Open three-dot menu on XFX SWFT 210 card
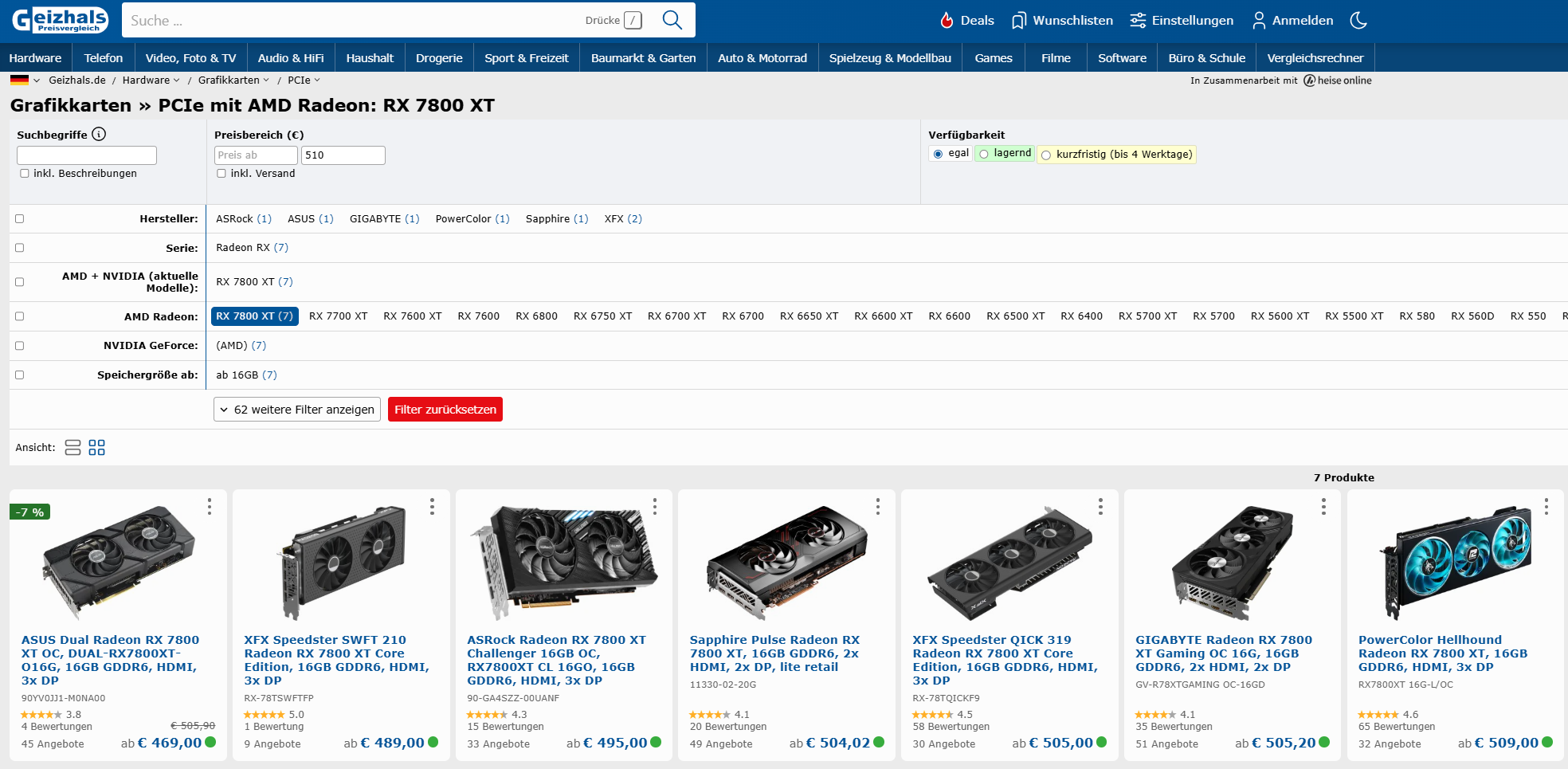 (x=432, y=506)
